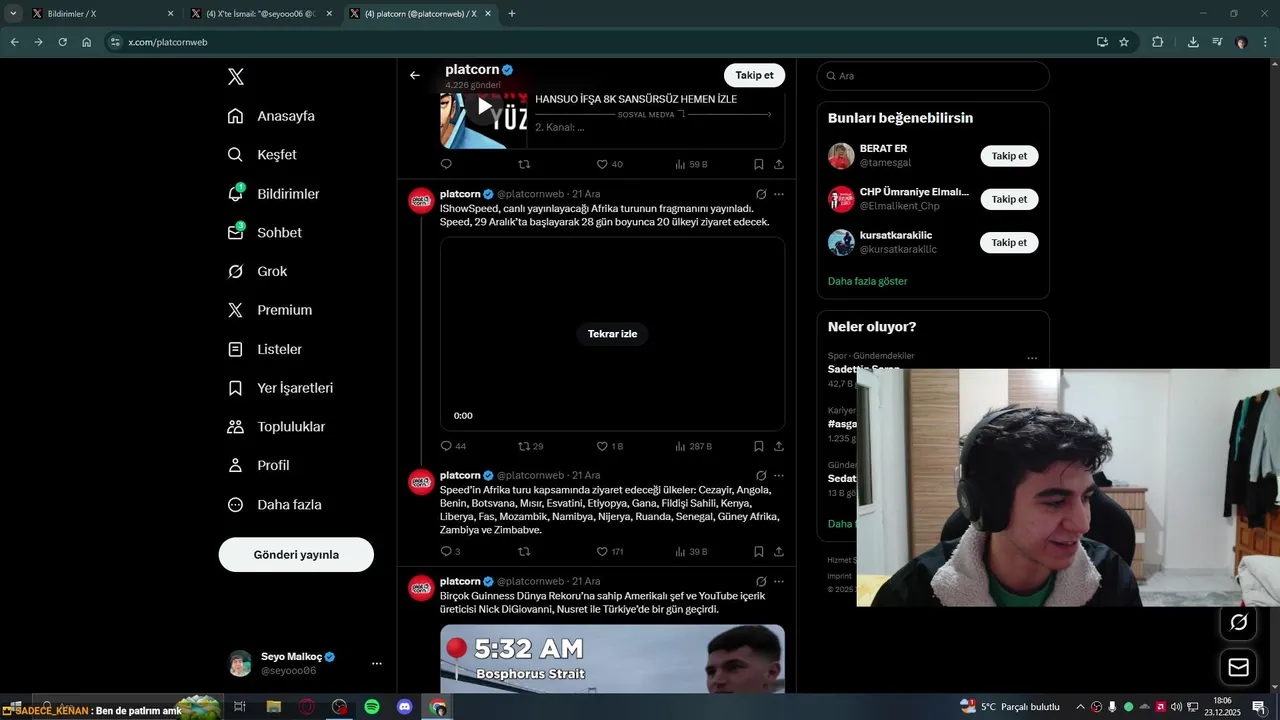Share the IShowSpeed trailer post
This screenshot has width=1280, height=720.
(x=779, y=446)
